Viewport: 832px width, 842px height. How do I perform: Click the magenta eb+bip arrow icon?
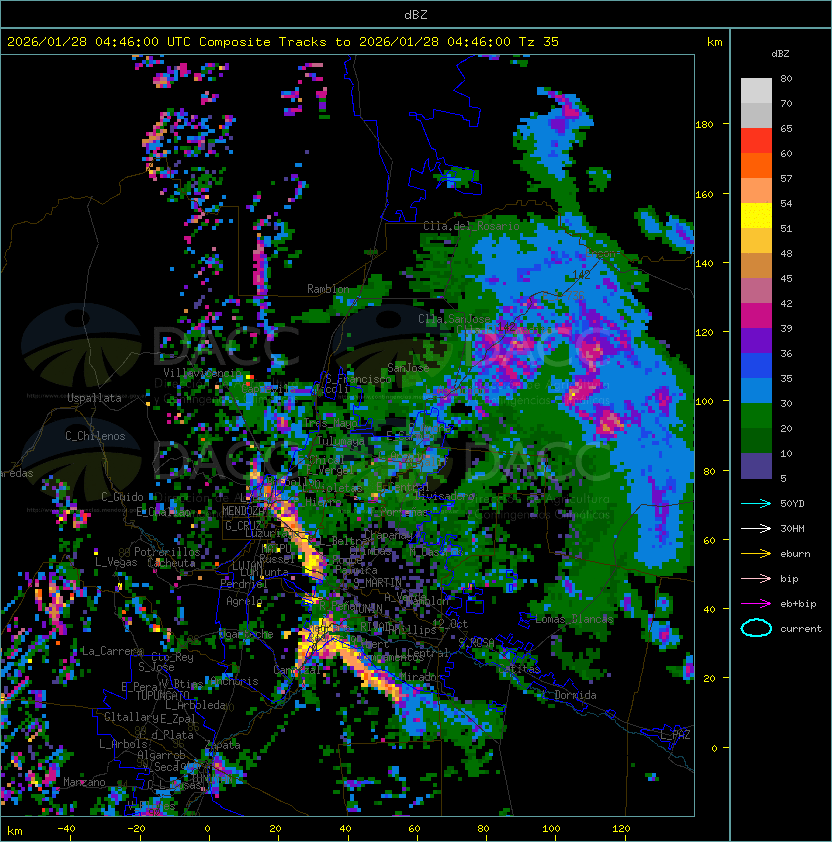(x=756, y=604)
